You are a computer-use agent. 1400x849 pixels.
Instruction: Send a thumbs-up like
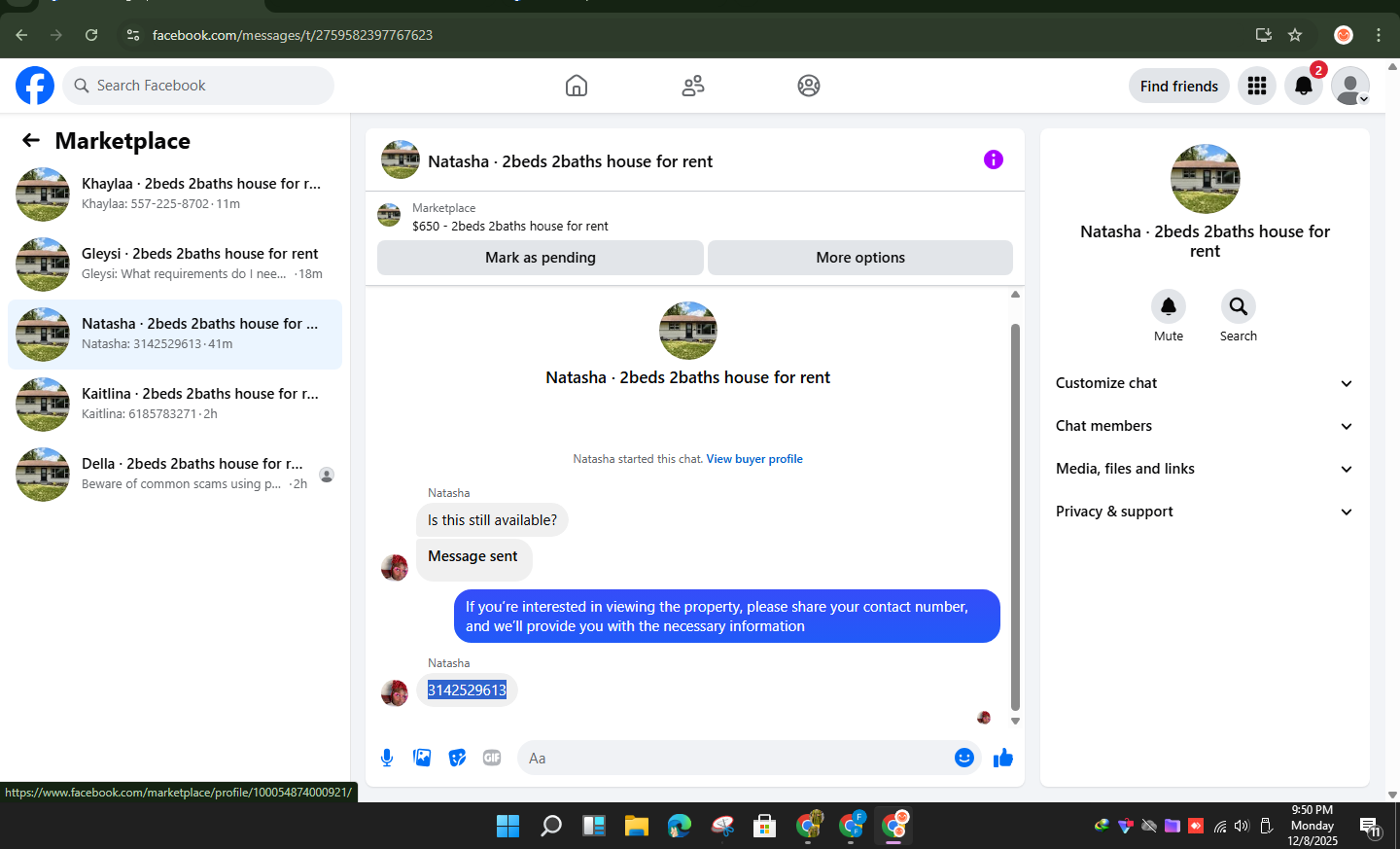1003,758
